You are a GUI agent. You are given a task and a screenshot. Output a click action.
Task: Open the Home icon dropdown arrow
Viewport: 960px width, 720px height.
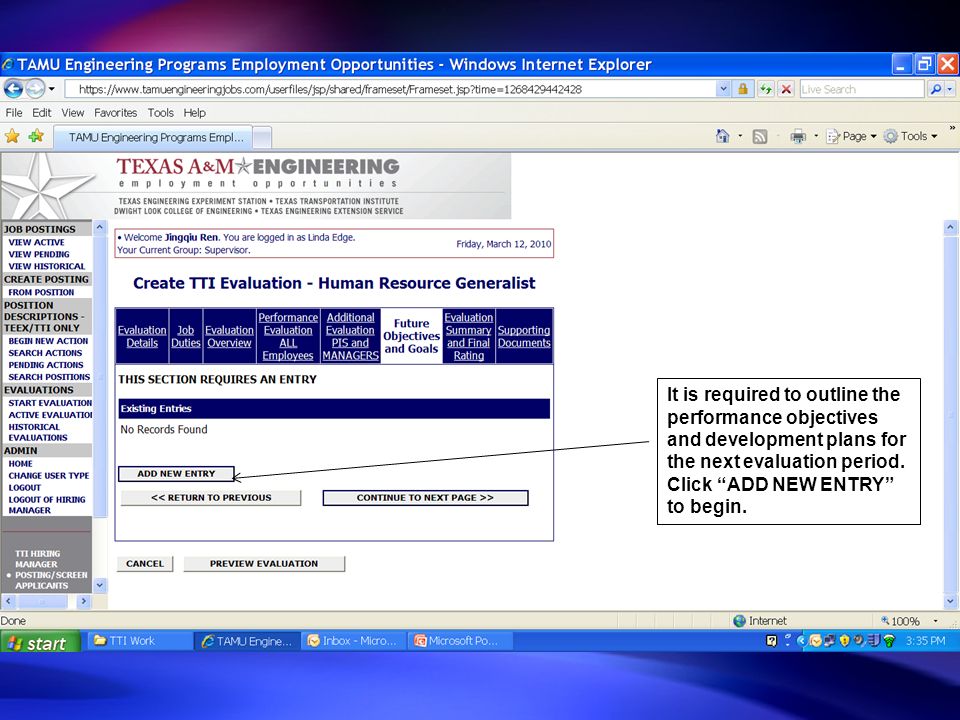click(740, 136)
